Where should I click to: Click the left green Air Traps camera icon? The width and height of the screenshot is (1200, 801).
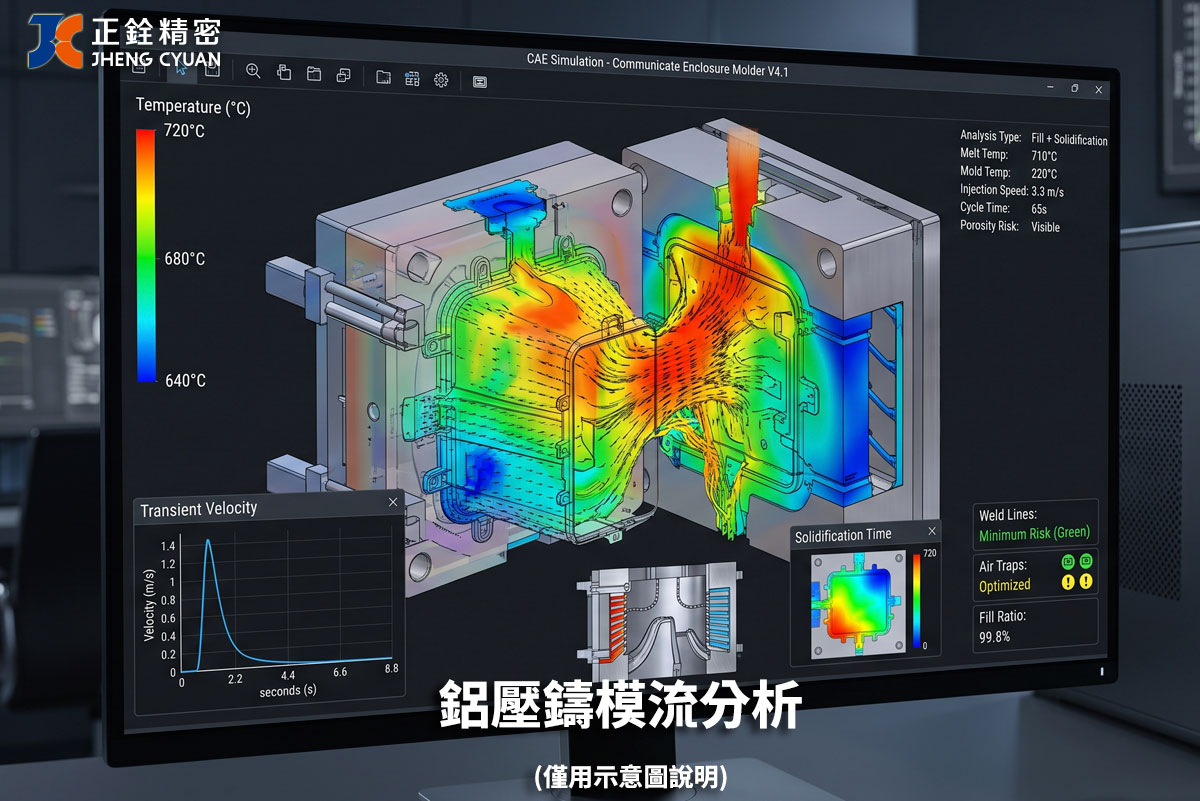pos(1067,562)
